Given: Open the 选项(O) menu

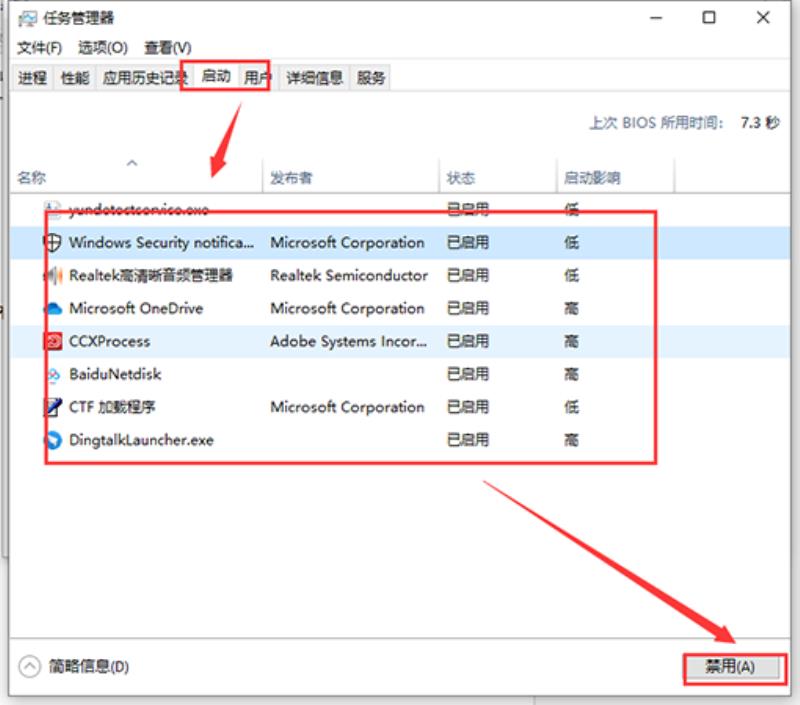Looking at the screenshot, I should click(x=103, y=48).
